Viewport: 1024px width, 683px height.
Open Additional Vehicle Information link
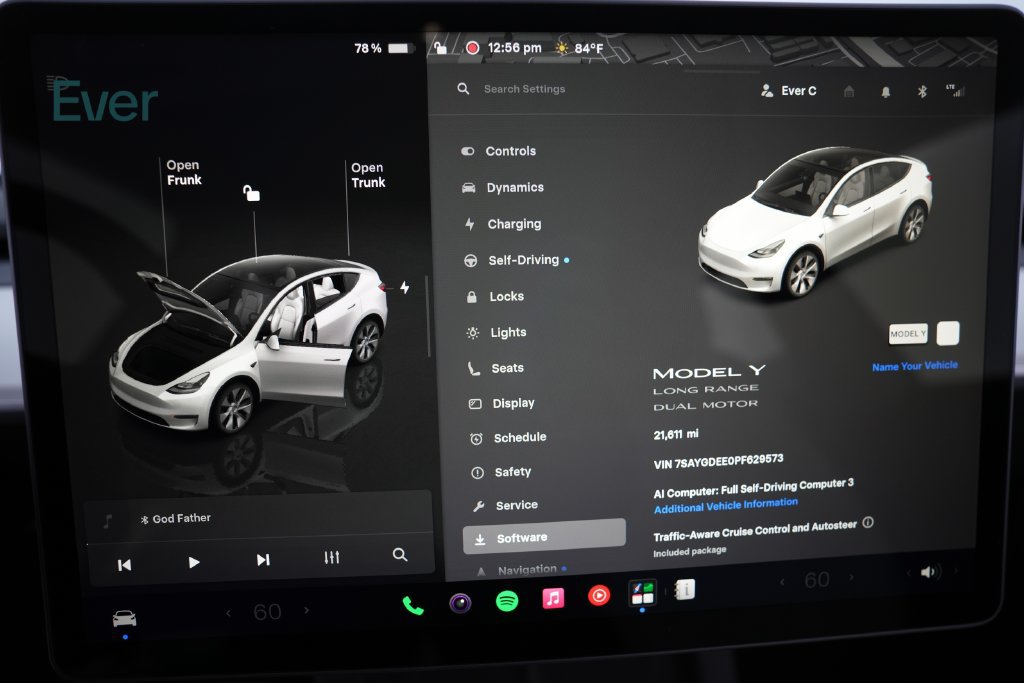click(726, 505)
